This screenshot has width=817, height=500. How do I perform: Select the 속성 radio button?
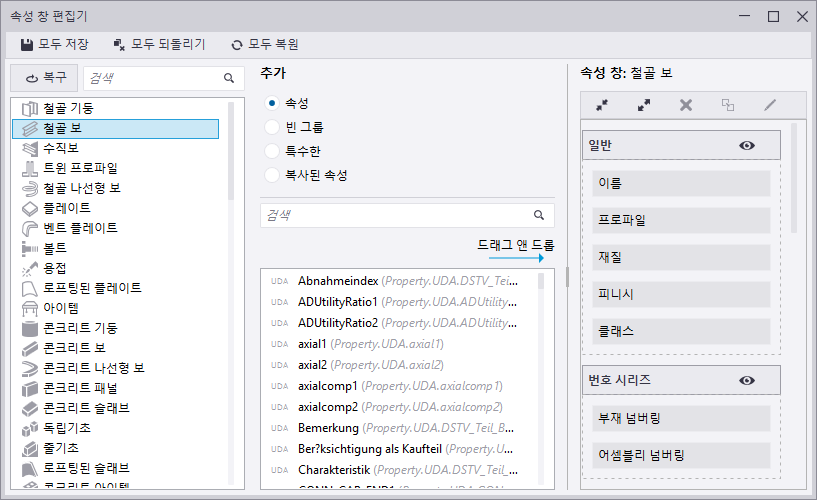click(271, 103)
